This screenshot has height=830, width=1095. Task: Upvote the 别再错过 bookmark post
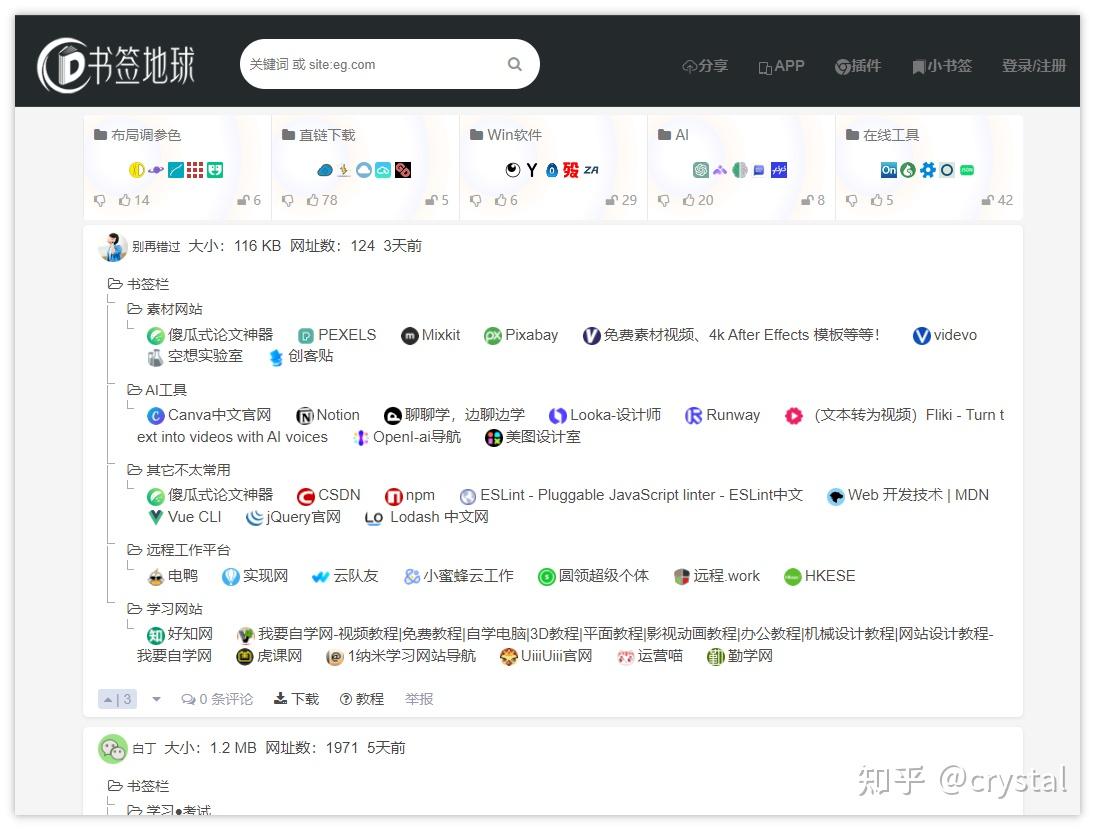point(117,699)
